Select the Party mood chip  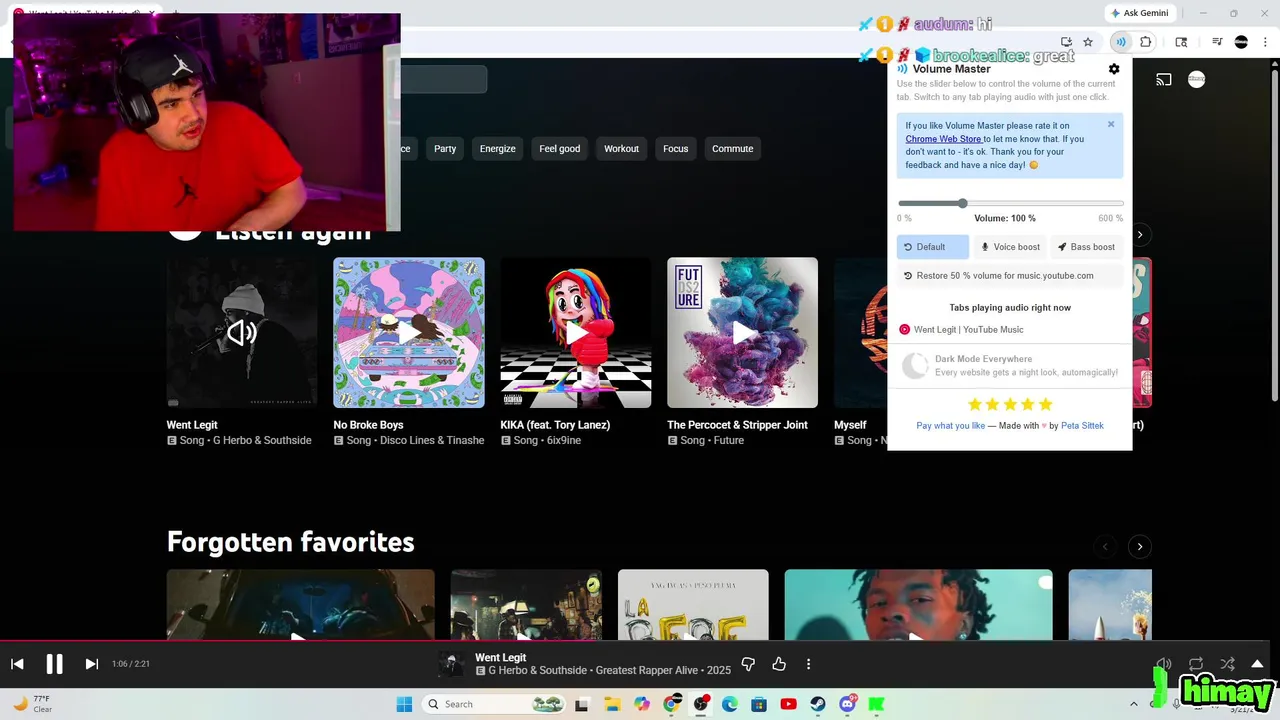pyautogui.click(x=445, y=149)
